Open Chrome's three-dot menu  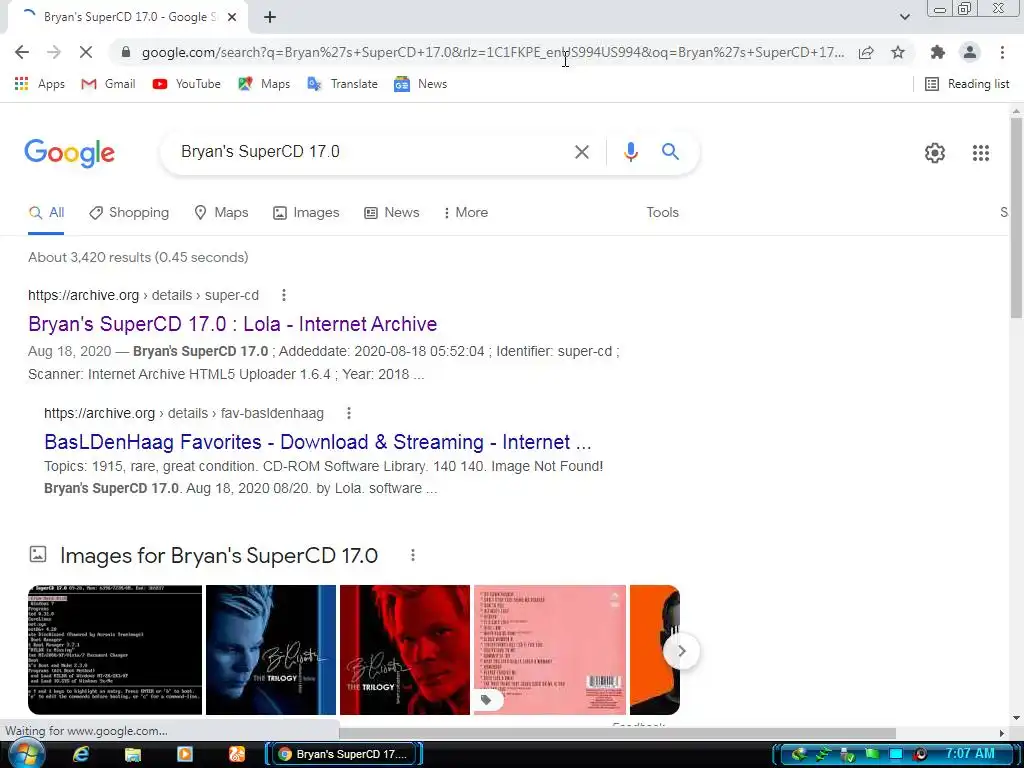pos(1002,52)
